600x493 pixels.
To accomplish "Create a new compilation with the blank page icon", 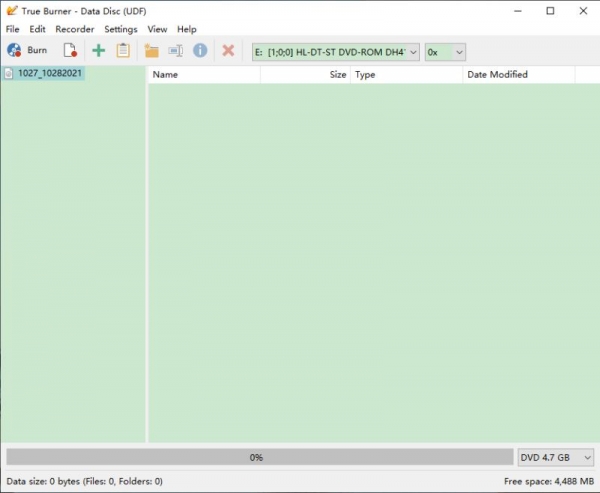I will [x=70, y=50].
